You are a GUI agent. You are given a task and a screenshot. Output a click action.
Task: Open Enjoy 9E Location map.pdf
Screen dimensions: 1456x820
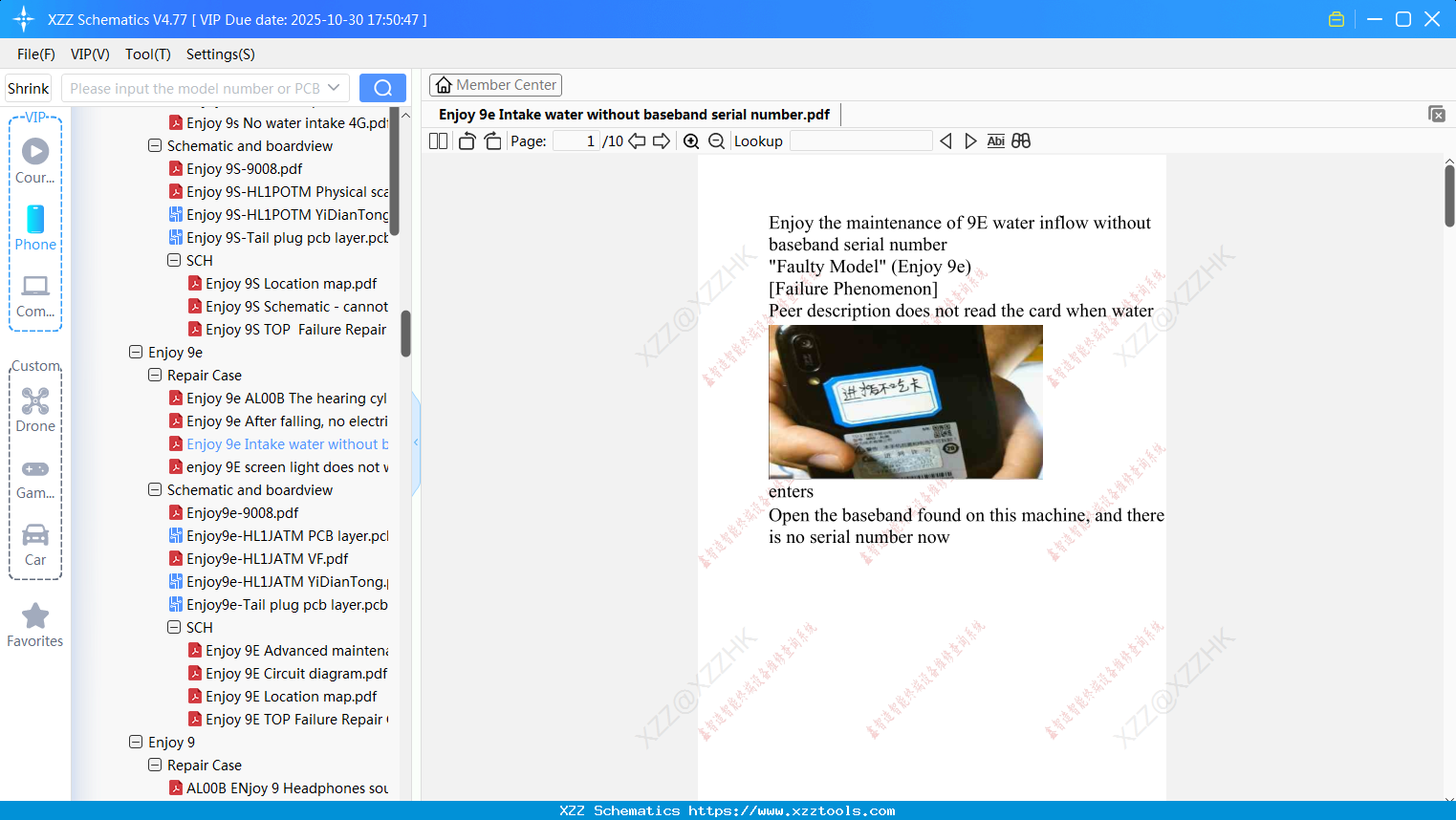(x=282, y=696)
